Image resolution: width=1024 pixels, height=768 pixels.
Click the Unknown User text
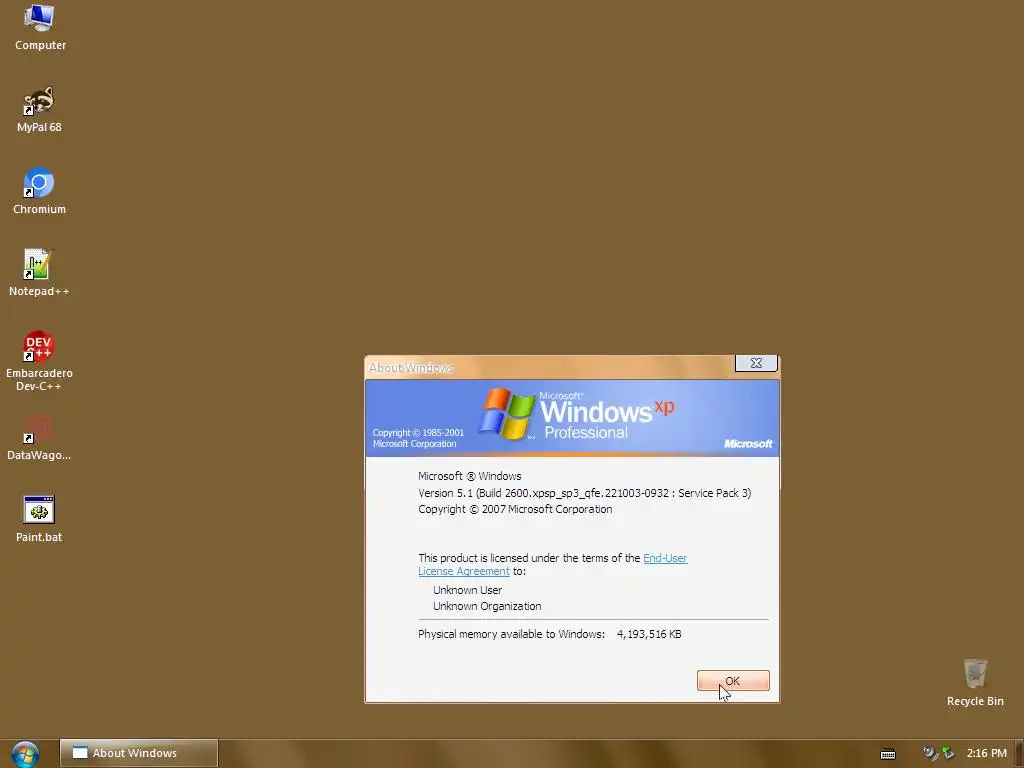coord(468,590)
